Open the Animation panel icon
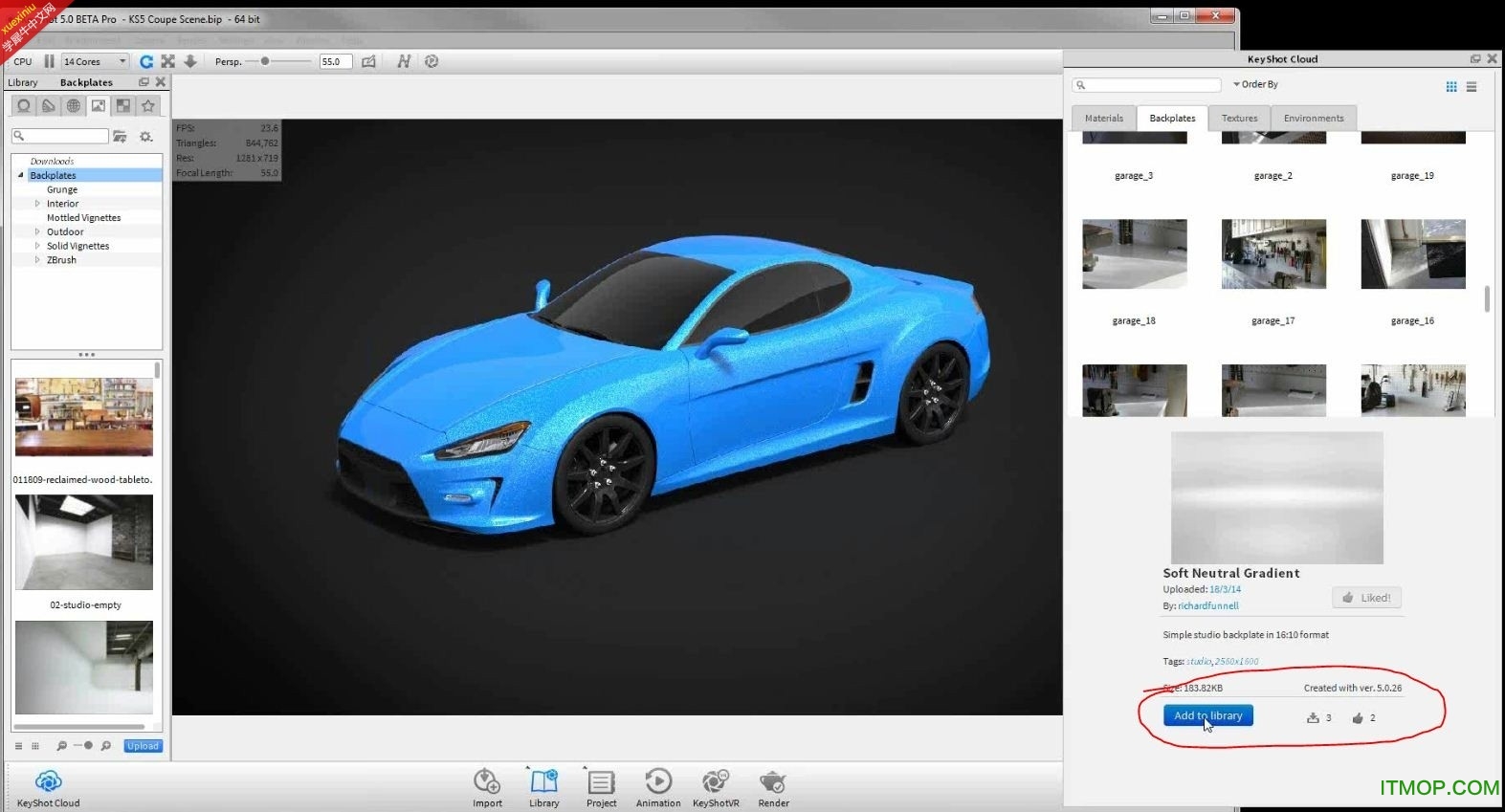This screenshot has height=812, width=1505. coord(658,782)
